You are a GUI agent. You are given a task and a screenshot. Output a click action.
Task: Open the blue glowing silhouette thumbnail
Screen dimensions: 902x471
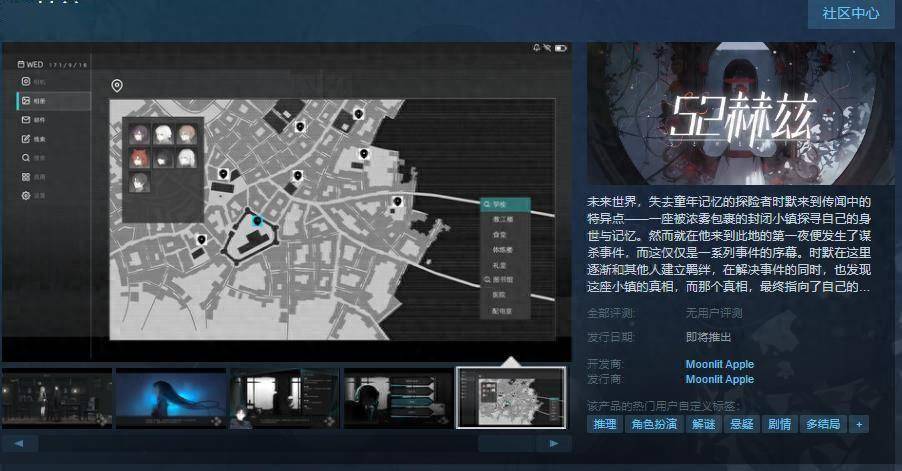(171, 398)
